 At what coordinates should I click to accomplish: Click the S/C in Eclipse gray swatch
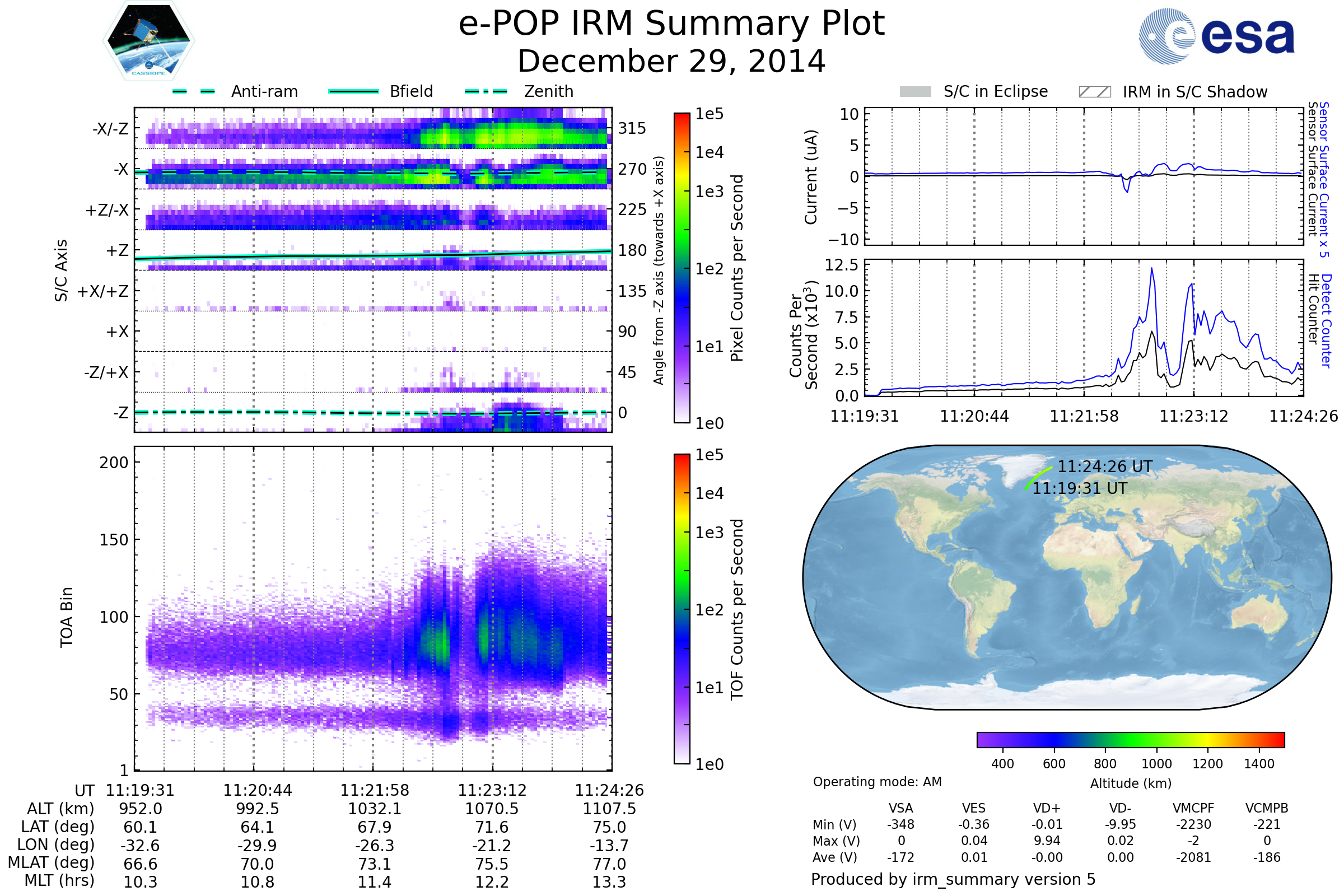[916, 92]
